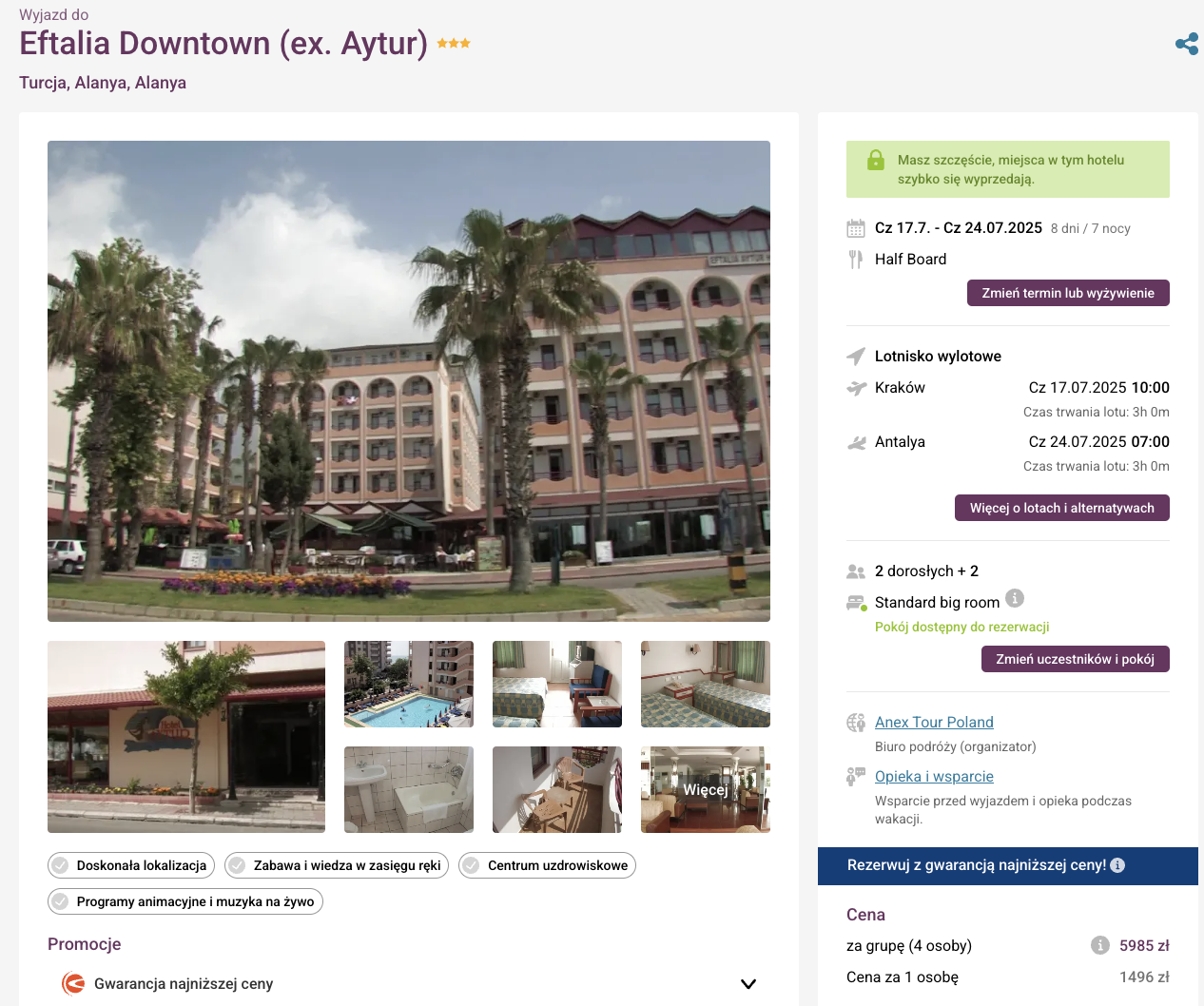The image size is (1204, 1006).
Task: Click the Gwarancja najniższej ceny logo icon
Action: point(73,983)
